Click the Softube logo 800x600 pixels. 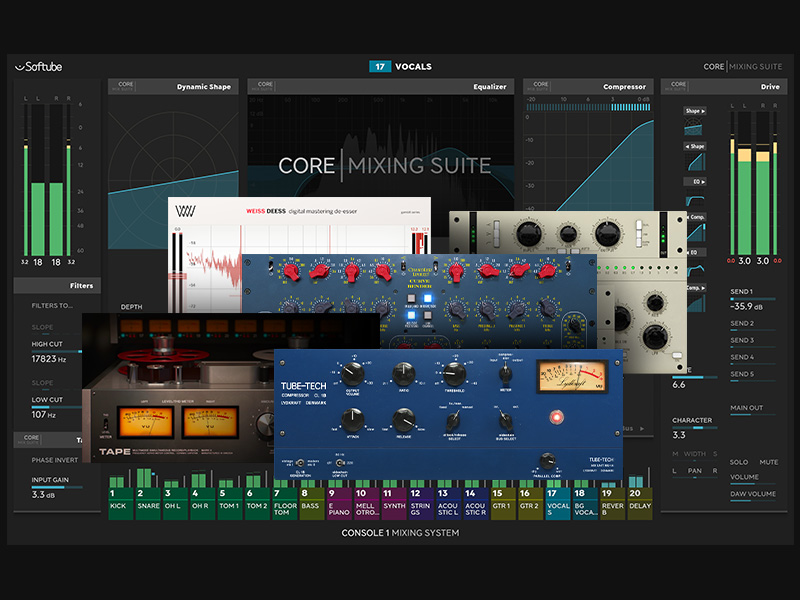click(x=40, y=67)
